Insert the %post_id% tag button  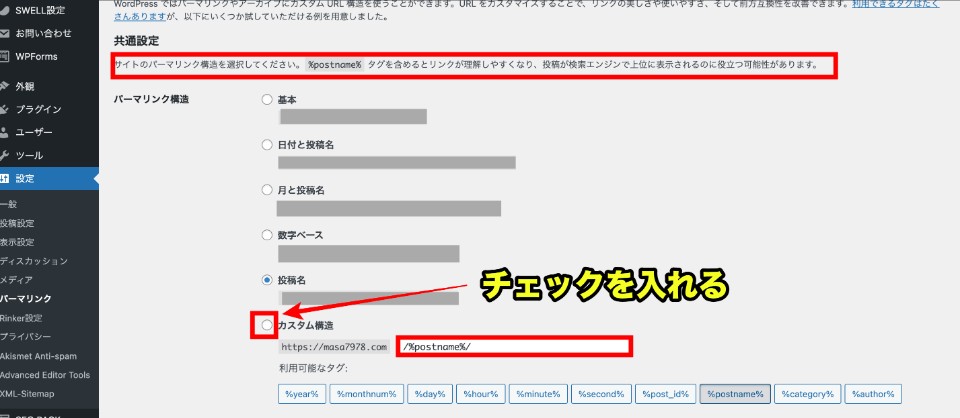(666, 394)
